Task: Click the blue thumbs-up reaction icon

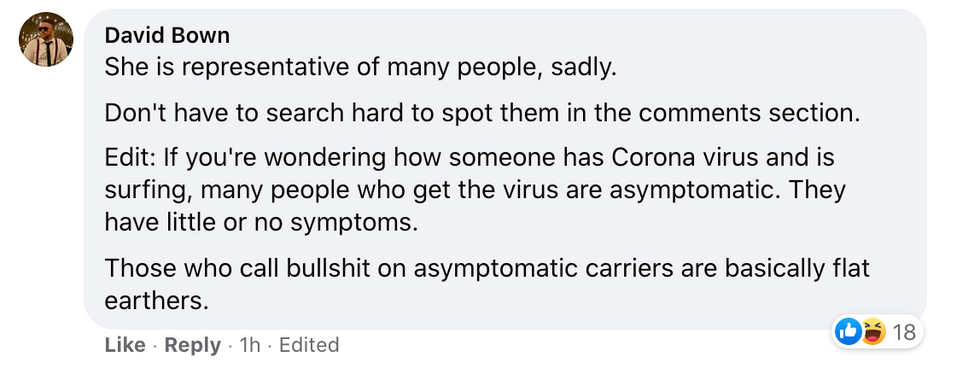Action: click(849, 331)
